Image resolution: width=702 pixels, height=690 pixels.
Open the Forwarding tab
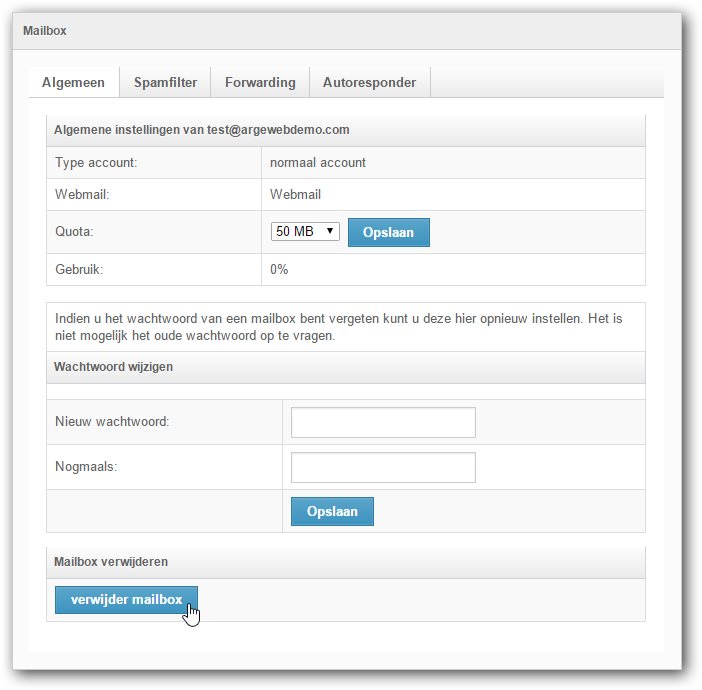coord(260,82)
